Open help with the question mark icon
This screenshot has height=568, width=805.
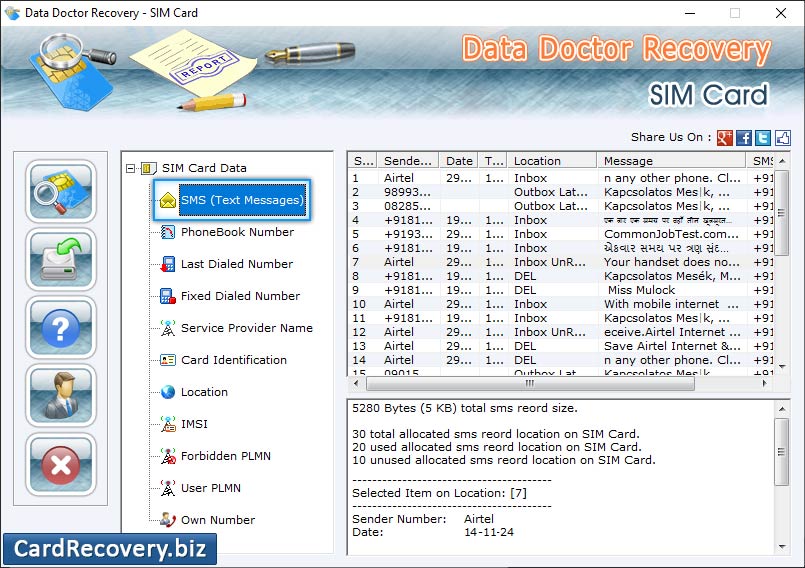point(61,328)
